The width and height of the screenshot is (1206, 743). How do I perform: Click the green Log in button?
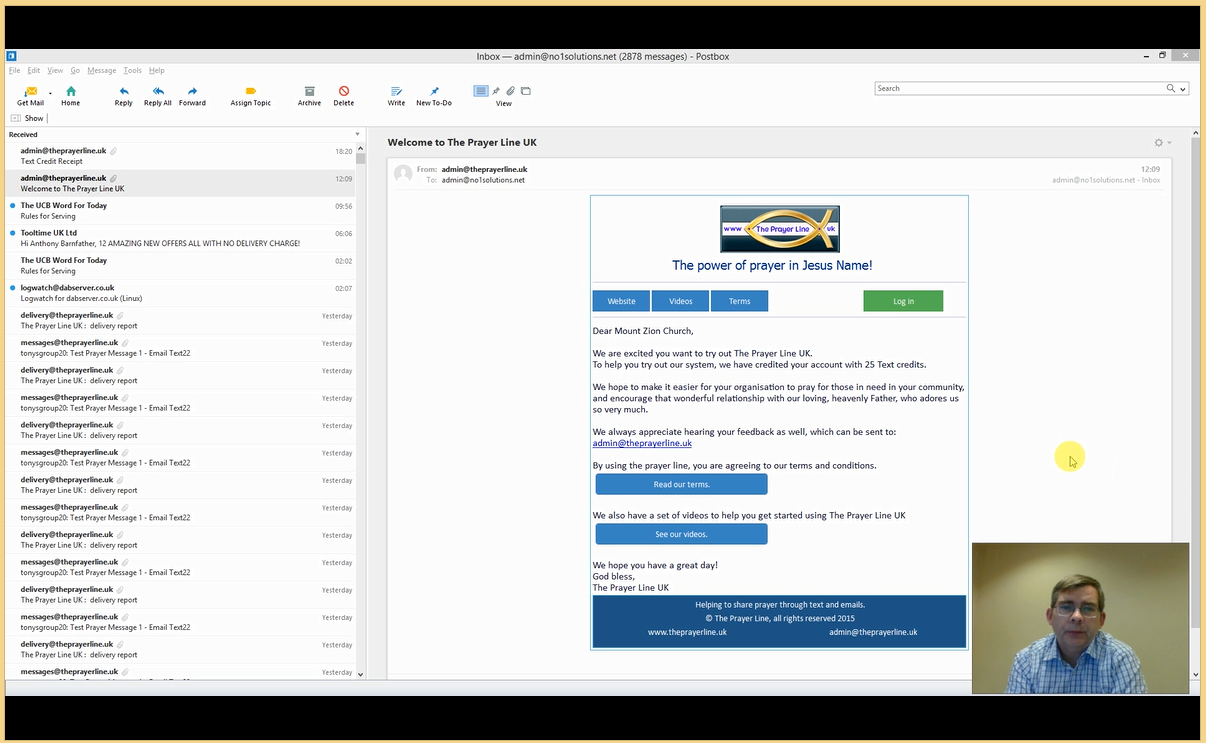903,301
